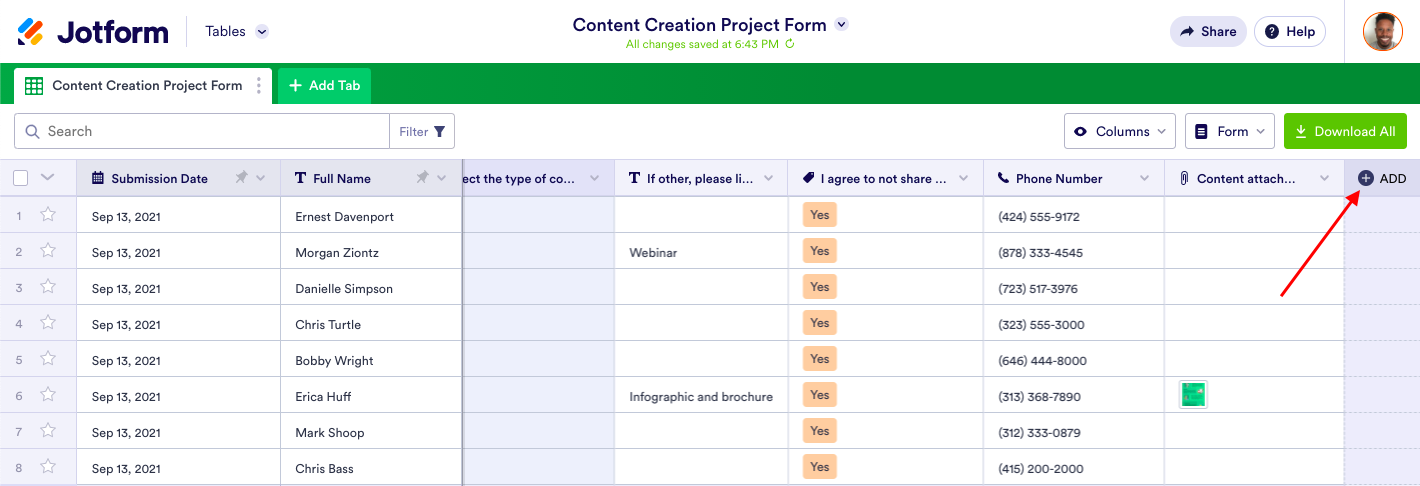Toggle the select-all rows checkbox
This screenshot has height=486, width=1420.
coord(21,178)
